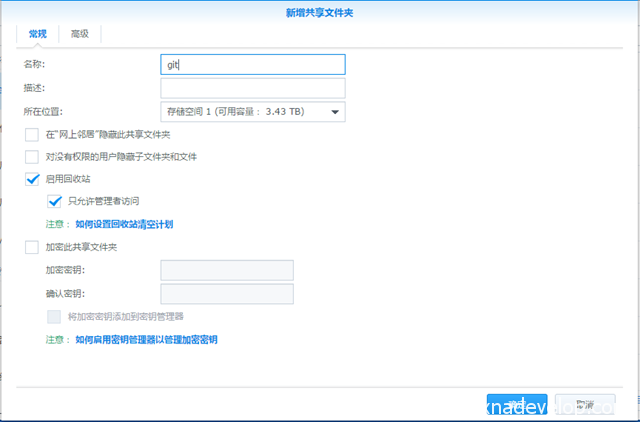Enable 加密此共享文件夹 checkbox
Screen dimensions: 640x422
32,247
